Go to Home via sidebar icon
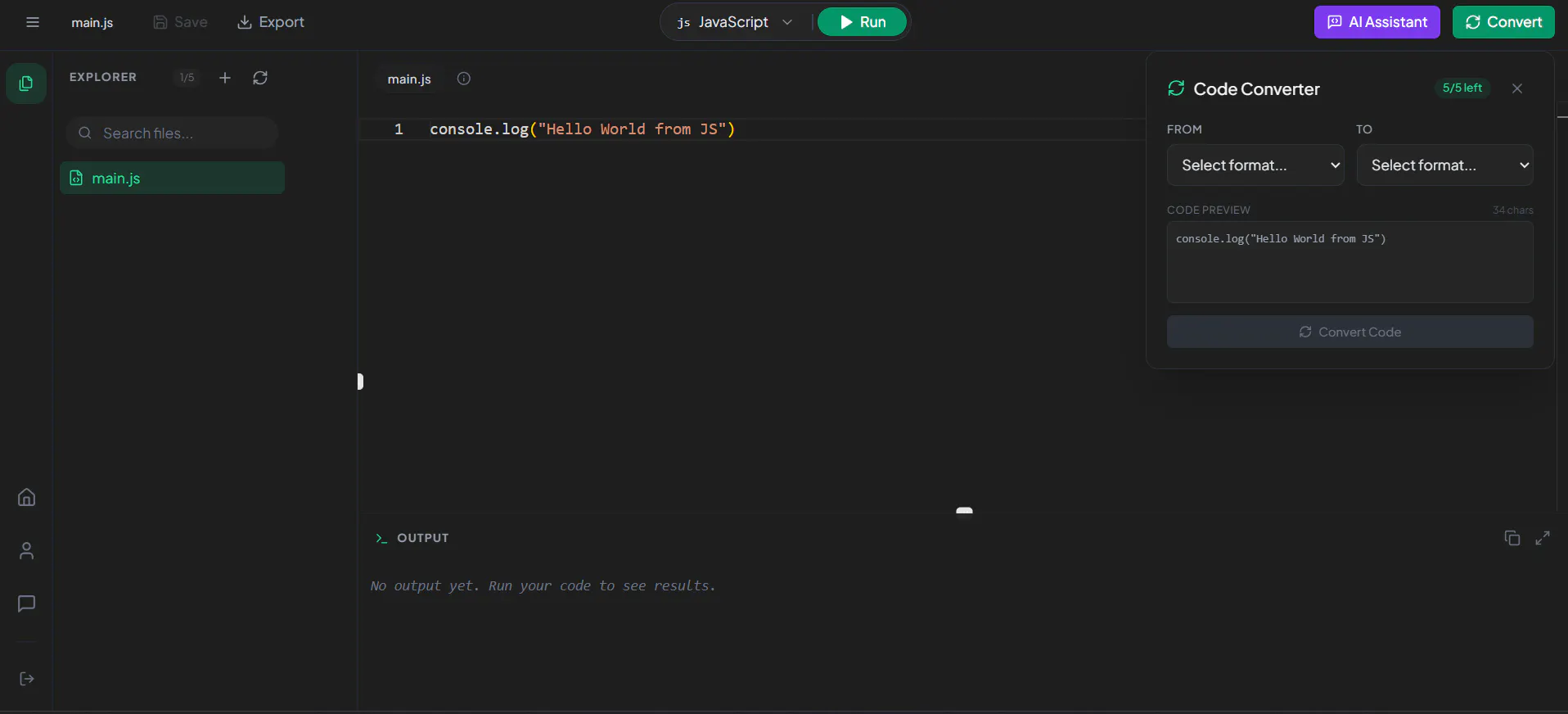This screenshot has height=714, width=1568. pos(26,497)
